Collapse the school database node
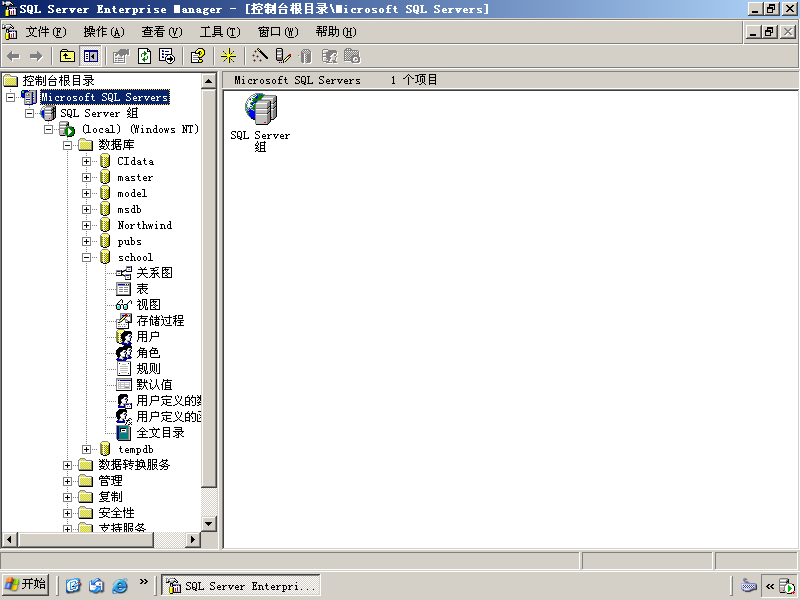This screenshot has width=800, height=600. [x=86, y=258]
